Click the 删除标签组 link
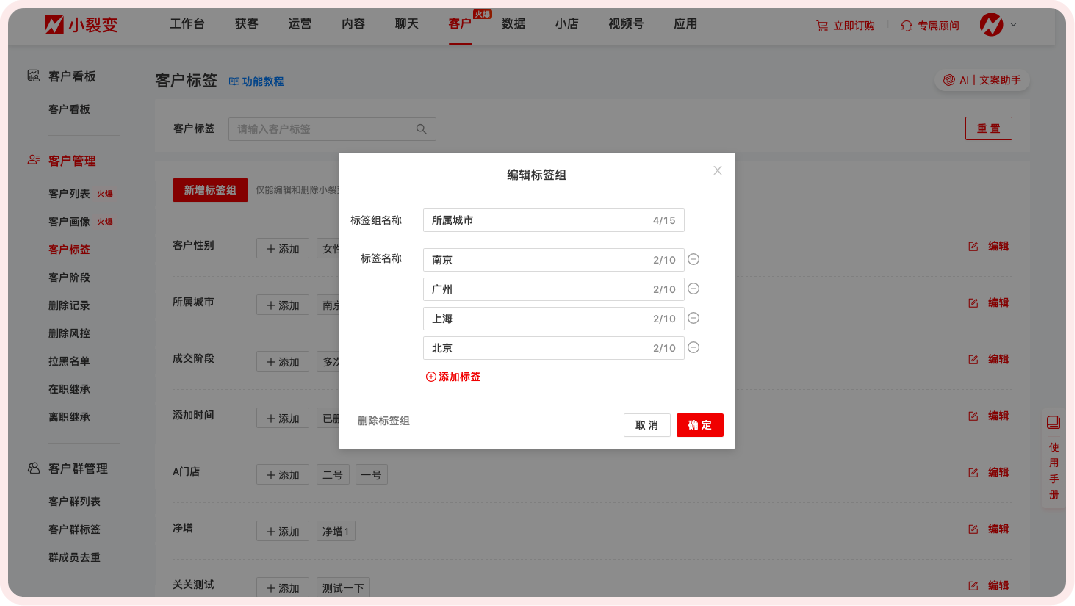Image resolution: width=1075 pixels, height=606 pixels. [x=383, y=421]
